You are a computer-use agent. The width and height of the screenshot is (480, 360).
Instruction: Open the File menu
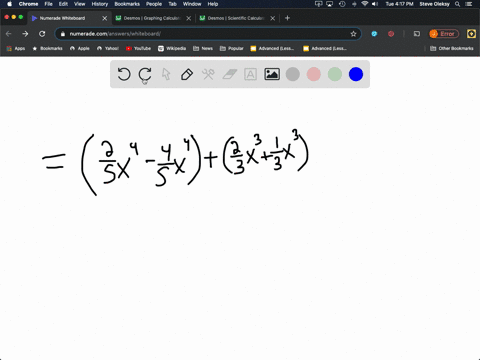click(x=49, y=4)
